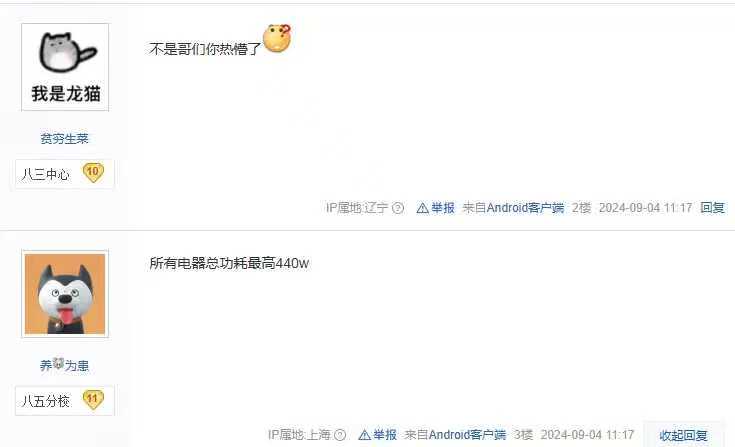
Task: Click the level 10 heart badge
Action: pyautogui.click(x=93, y=173)
